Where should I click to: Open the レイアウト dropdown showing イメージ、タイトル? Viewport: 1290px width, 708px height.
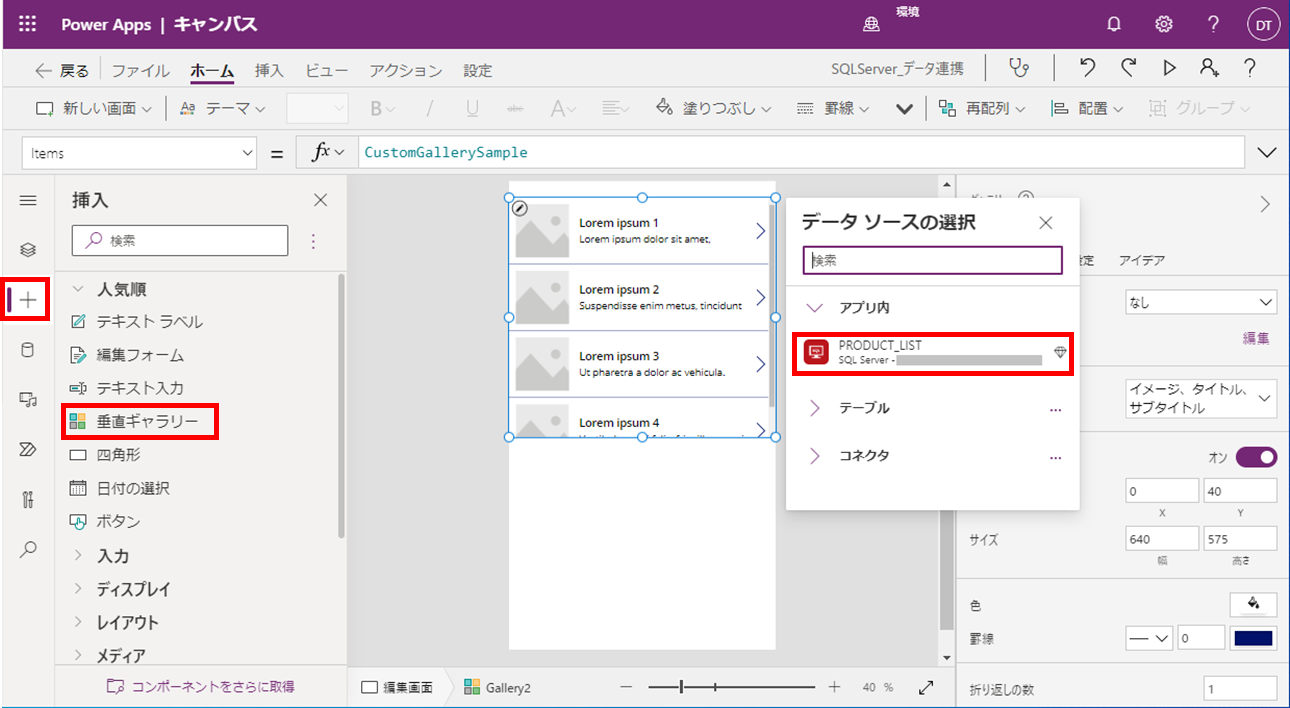click(1200, 398)
